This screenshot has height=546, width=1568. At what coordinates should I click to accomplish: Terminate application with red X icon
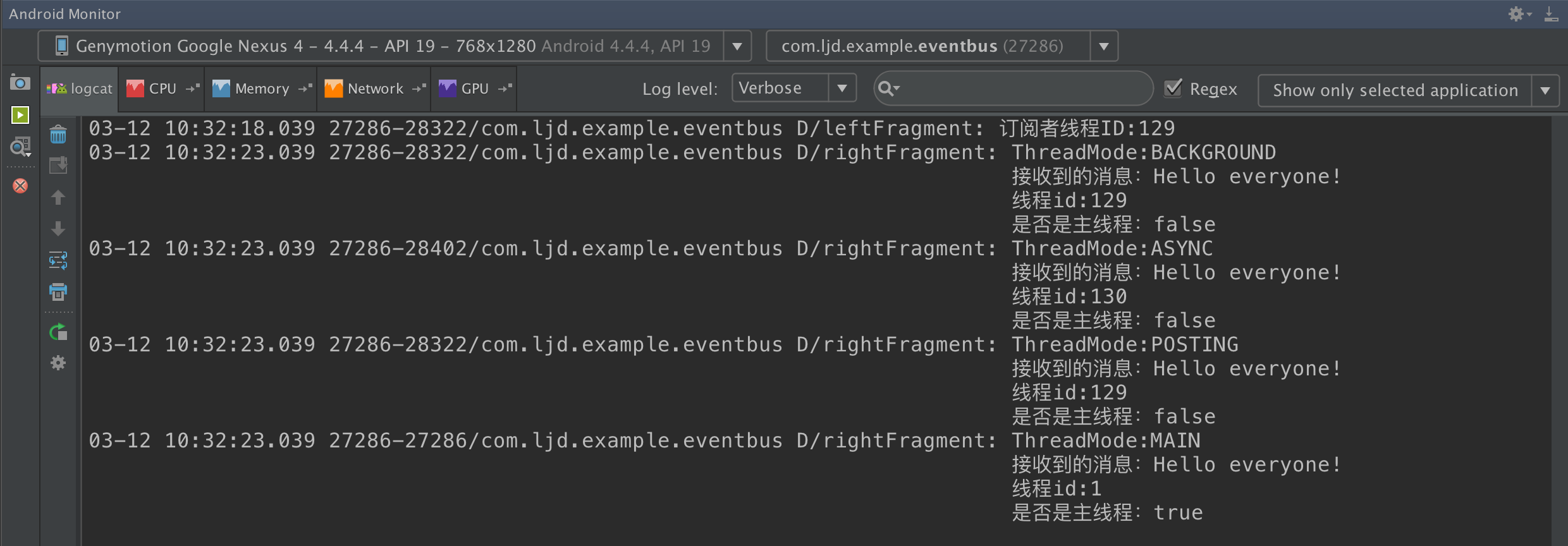pyautogui.click(x=20, y=186)
